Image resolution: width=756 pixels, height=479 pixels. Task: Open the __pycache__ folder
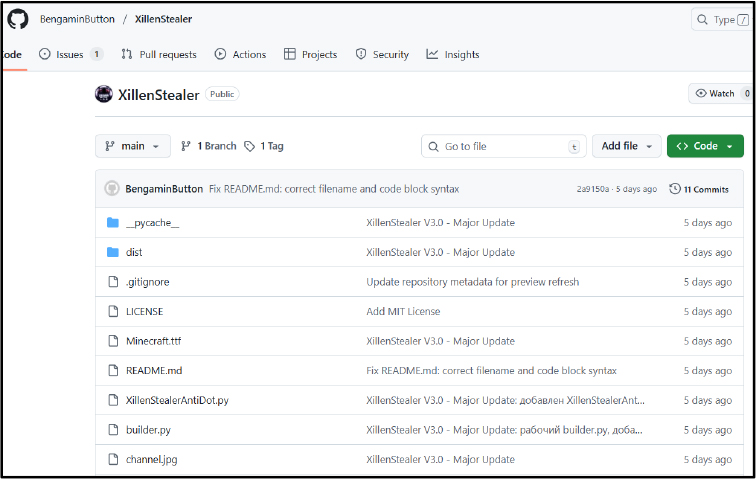(152, 223)
